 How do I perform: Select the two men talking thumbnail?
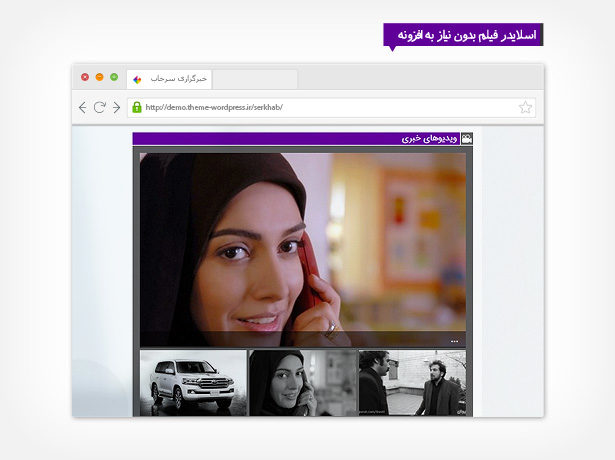point(412,382)
